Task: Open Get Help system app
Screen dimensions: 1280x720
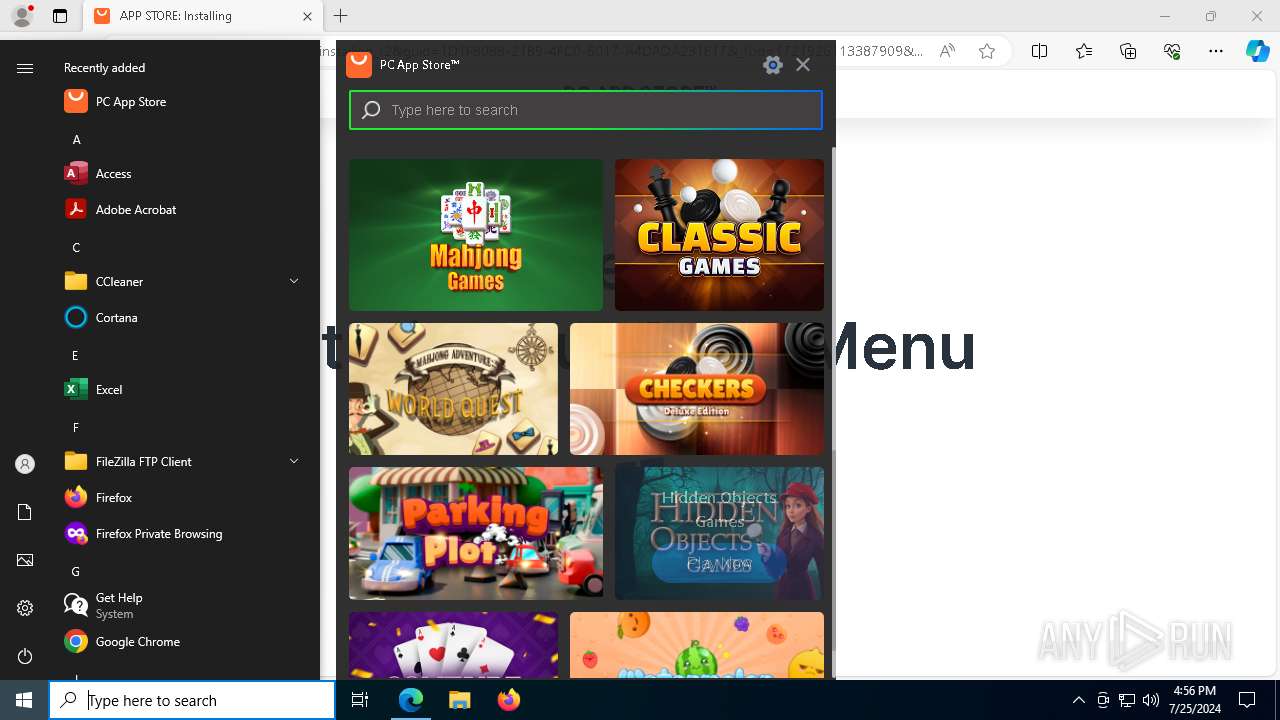Action: click(184, 605)
